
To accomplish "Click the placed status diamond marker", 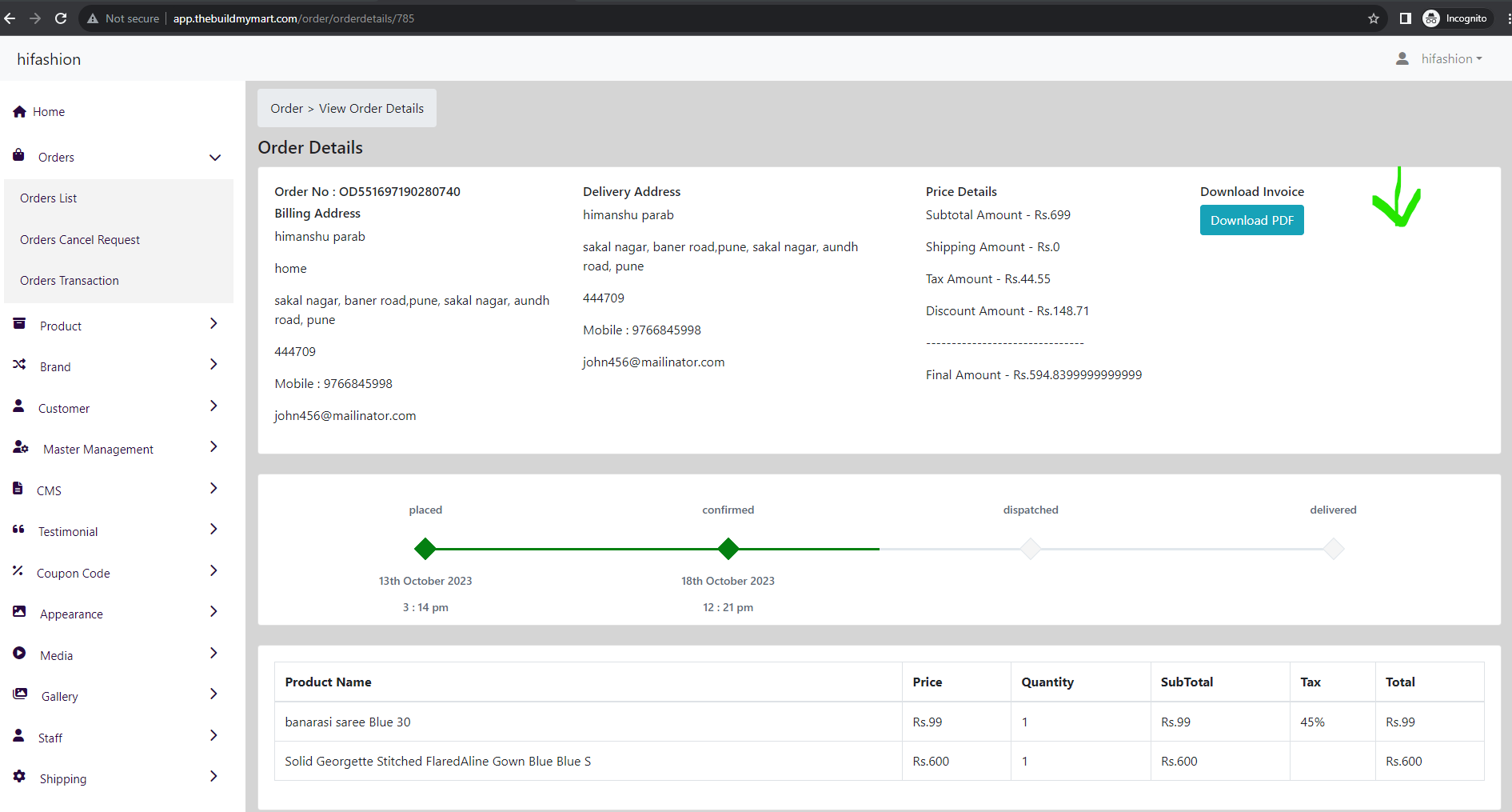I will [x=425, y=549].
